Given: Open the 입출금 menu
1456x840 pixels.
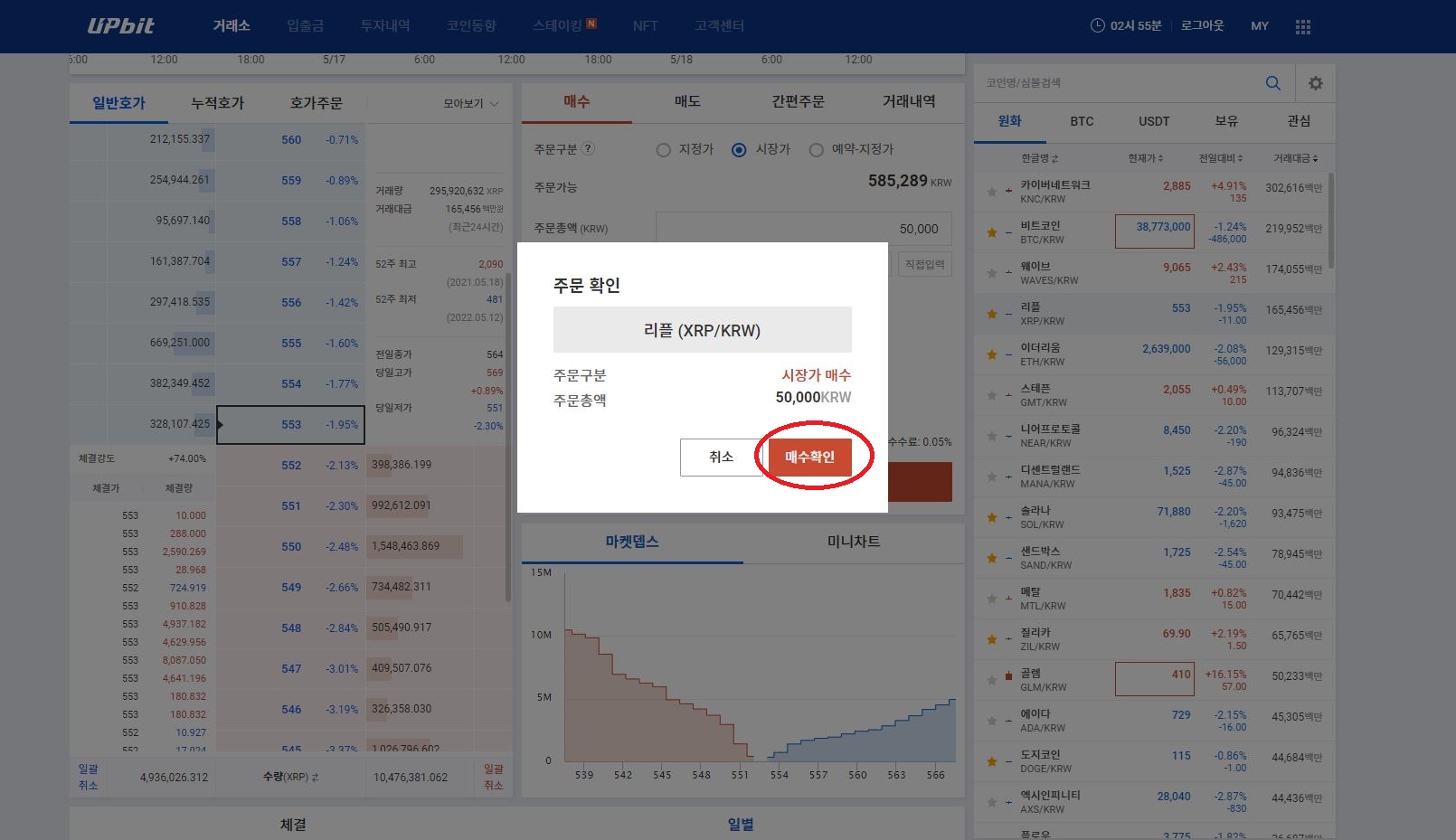Looking at the screenshot, I should click(x=305, y=25).
